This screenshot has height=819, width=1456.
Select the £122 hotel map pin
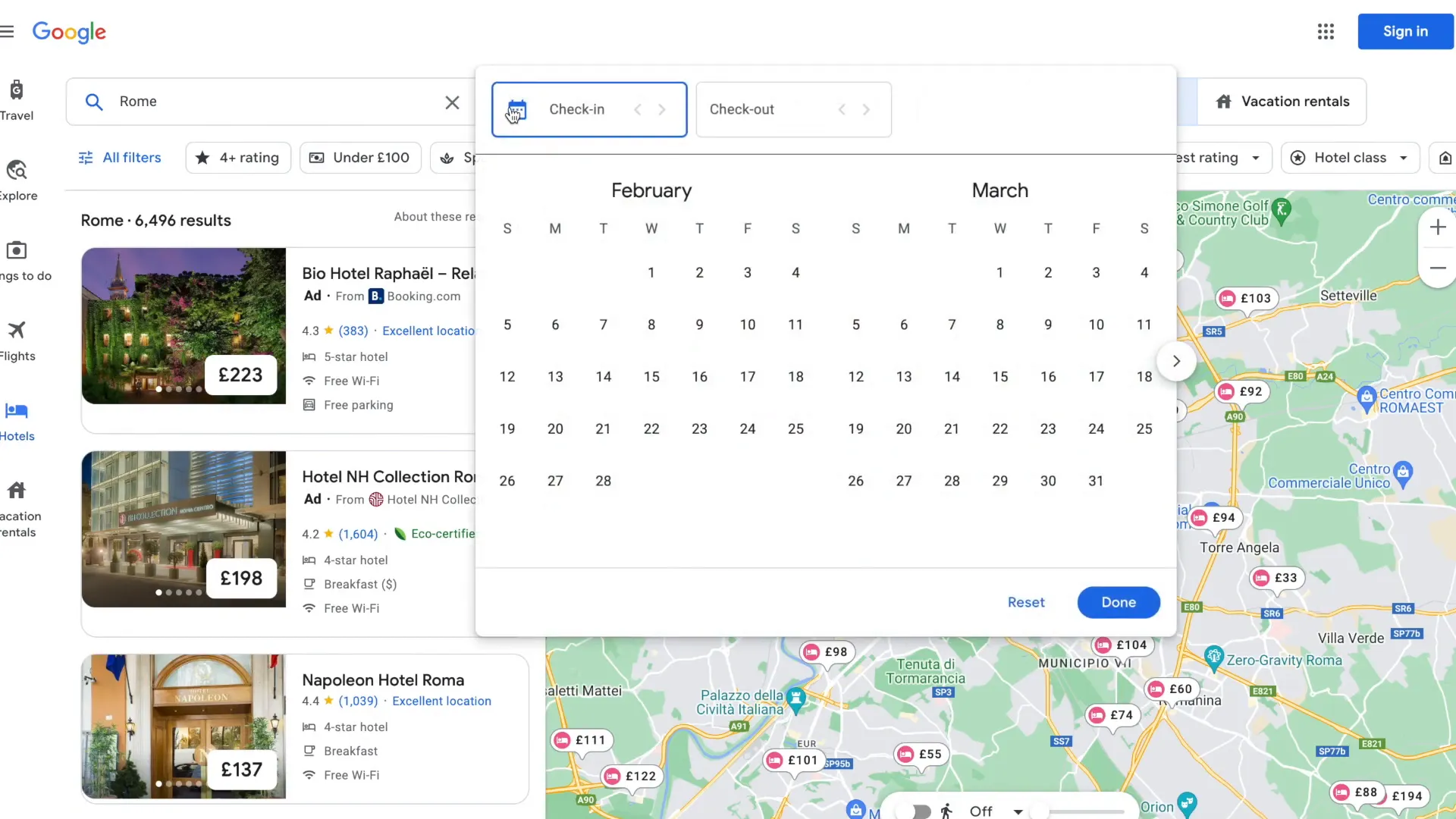[x=632, y=777]
